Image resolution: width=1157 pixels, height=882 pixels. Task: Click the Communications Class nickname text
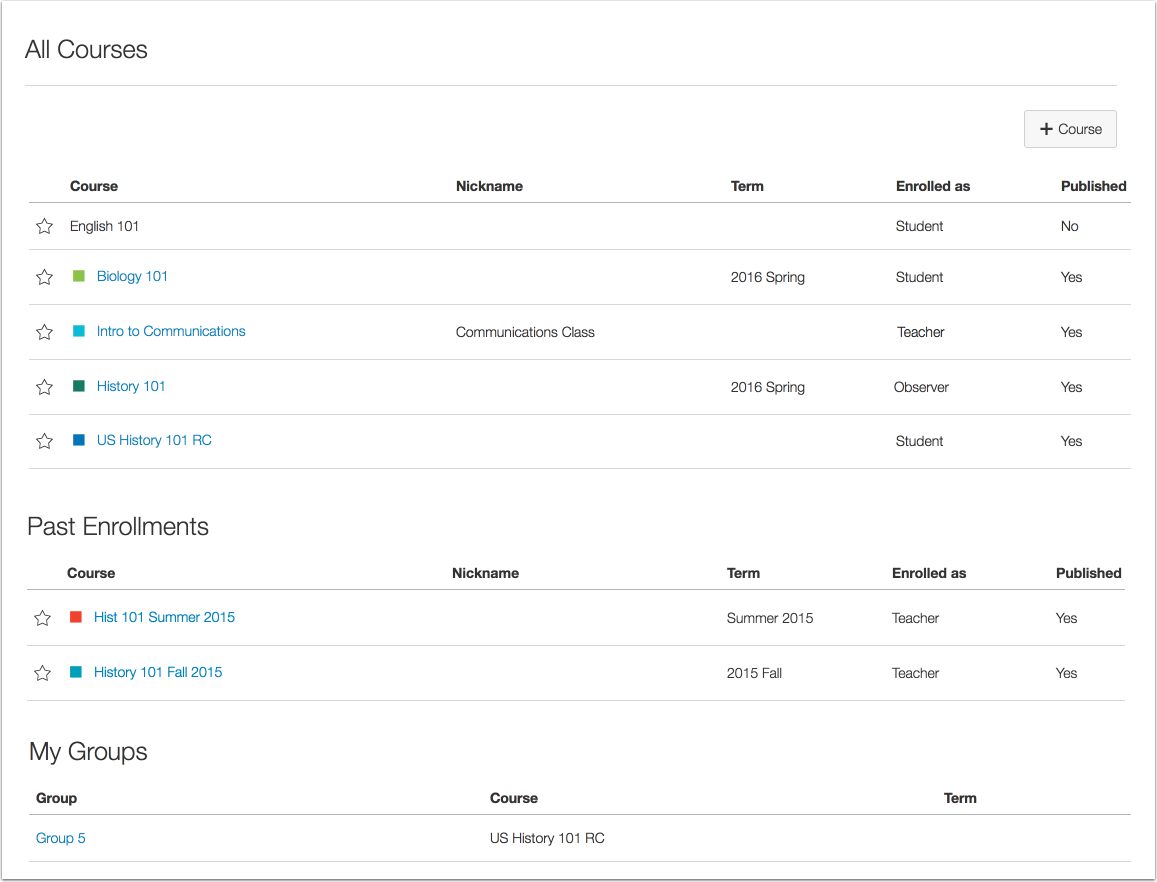point(525,331)
